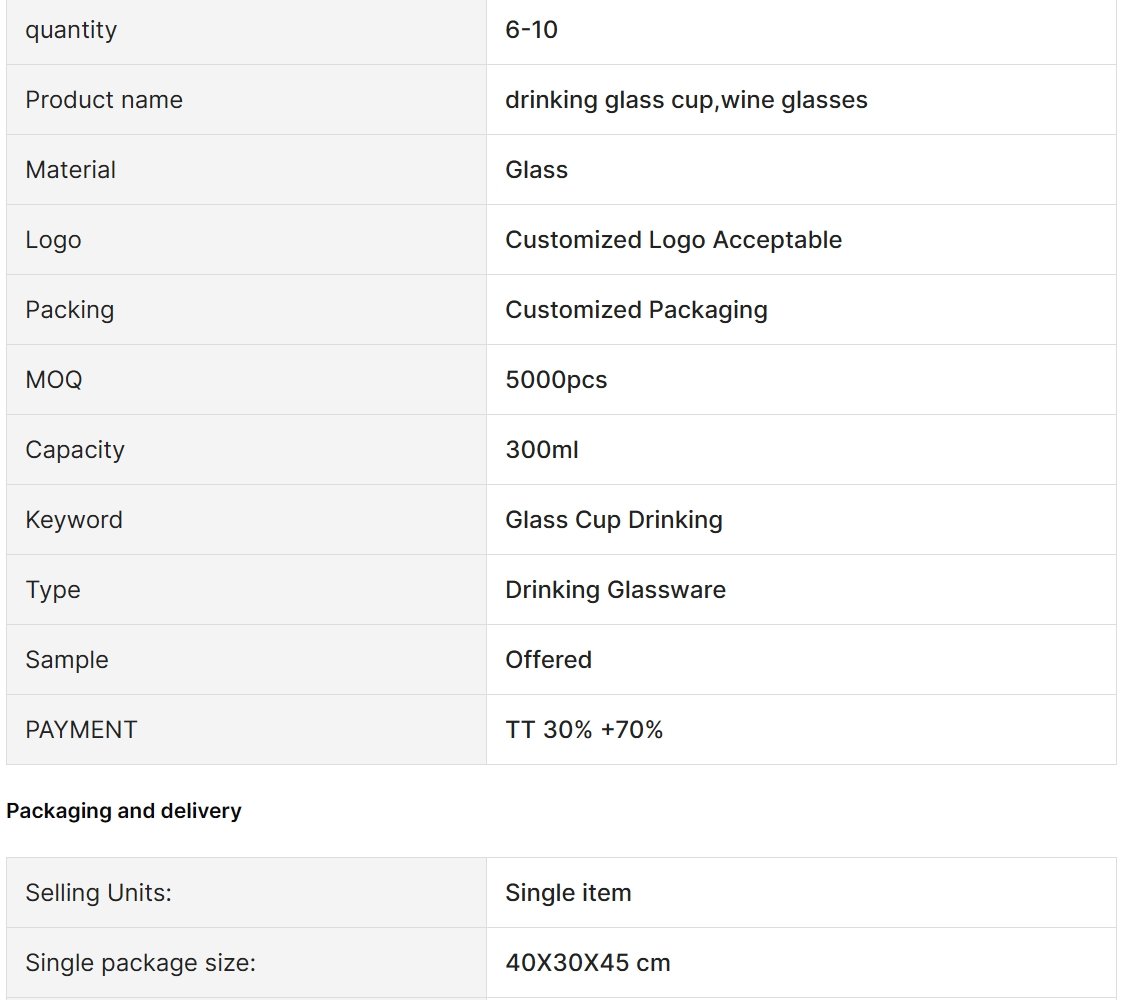Screen dimensions: 1131x1000
Task: Click the drinking glass cup,wine glasses text
Action: point(686,100)
